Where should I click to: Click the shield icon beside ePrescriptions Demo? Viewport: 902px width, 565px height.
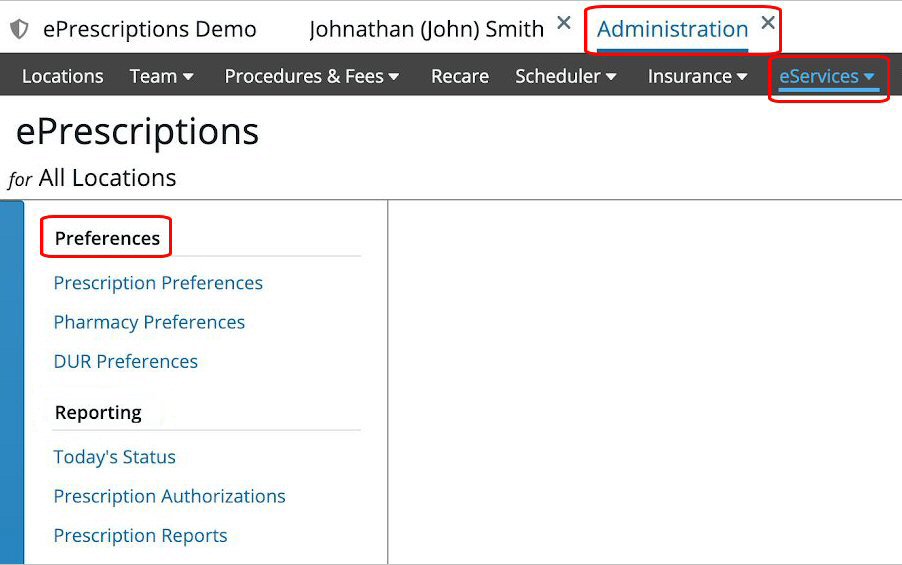pyautogui.click(x=19, y=30)
